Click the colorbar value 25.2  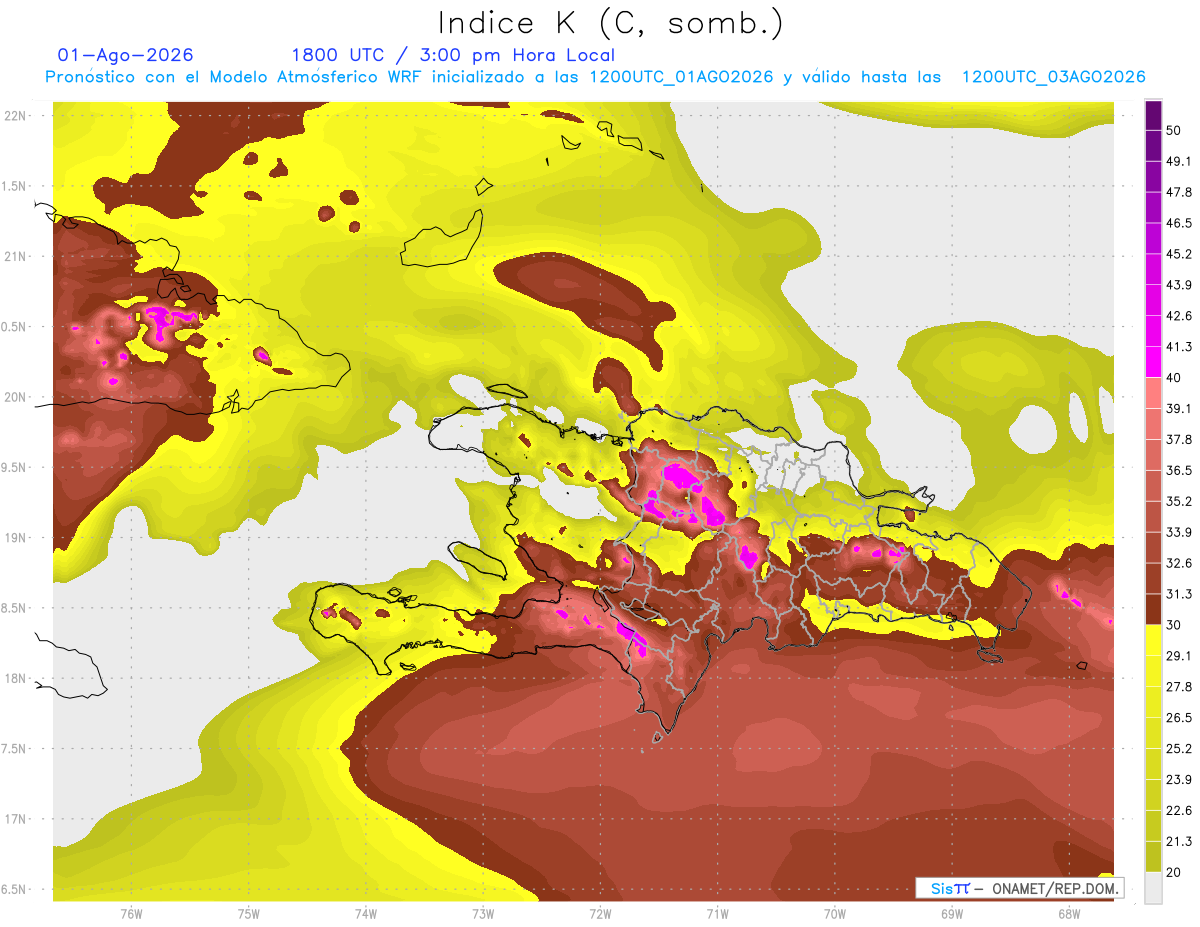(x=1179, y=749)
